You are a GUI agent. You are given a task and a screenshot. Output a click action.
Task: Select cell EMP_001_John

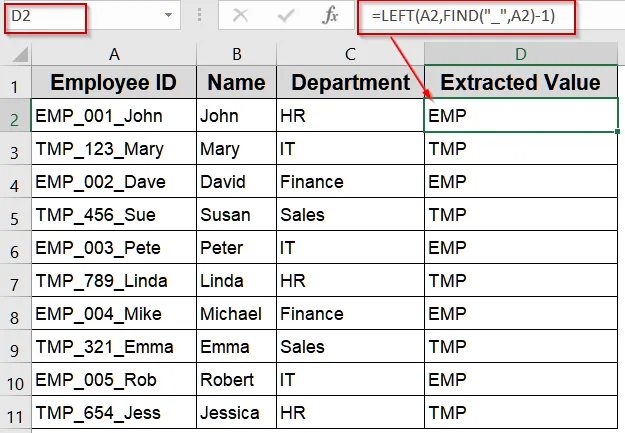114,116
